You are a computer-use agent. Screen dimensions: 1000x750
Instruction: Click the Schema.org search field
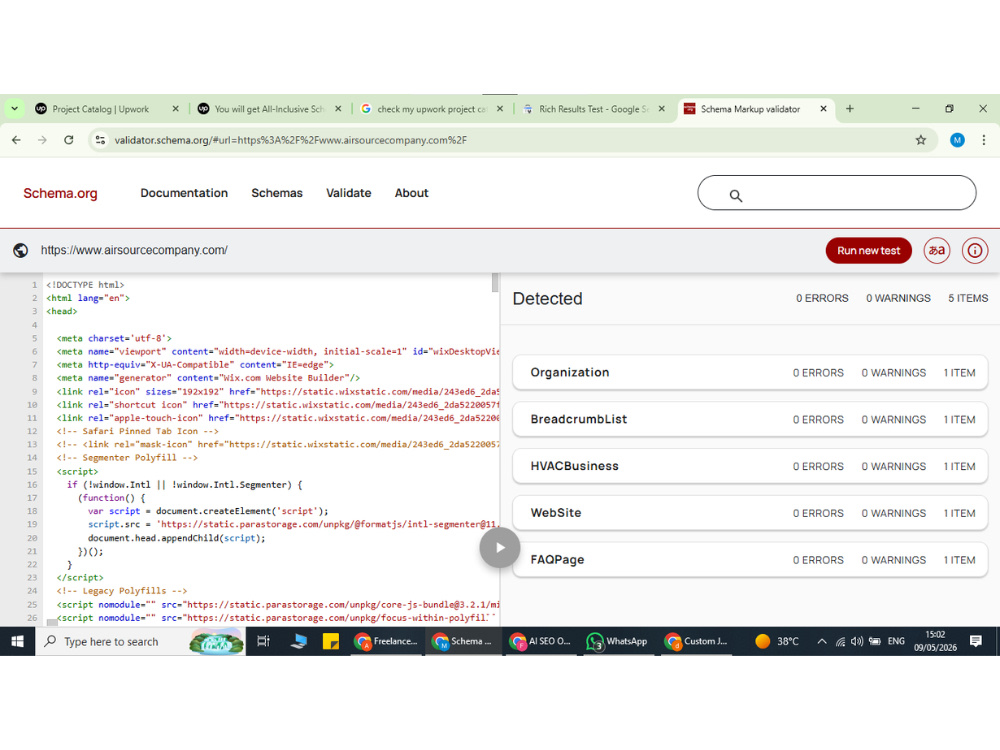click(837, 193)
